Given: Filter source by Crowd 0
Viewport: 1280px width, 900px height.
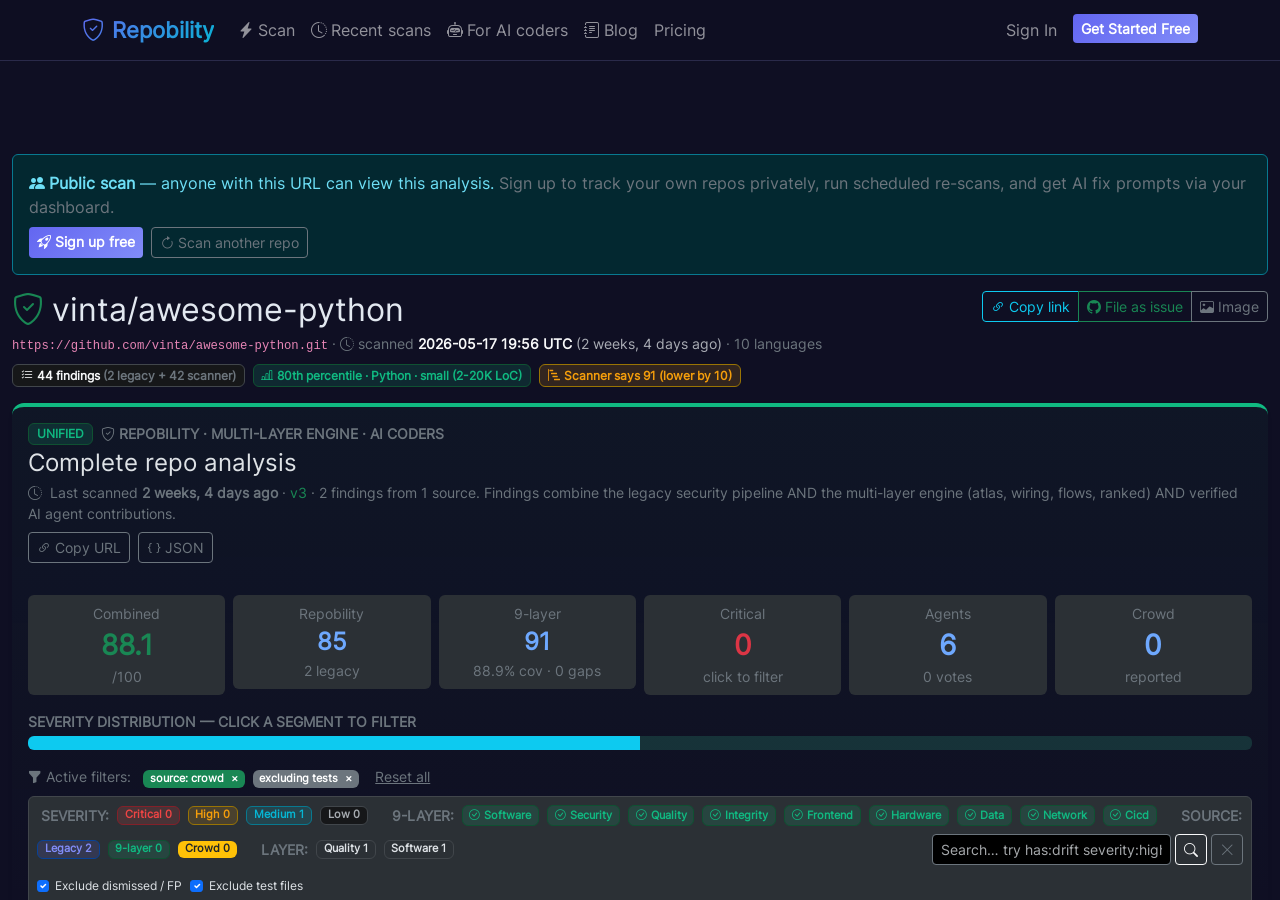Looking at the screenshot, I should (x=208, y=849).
